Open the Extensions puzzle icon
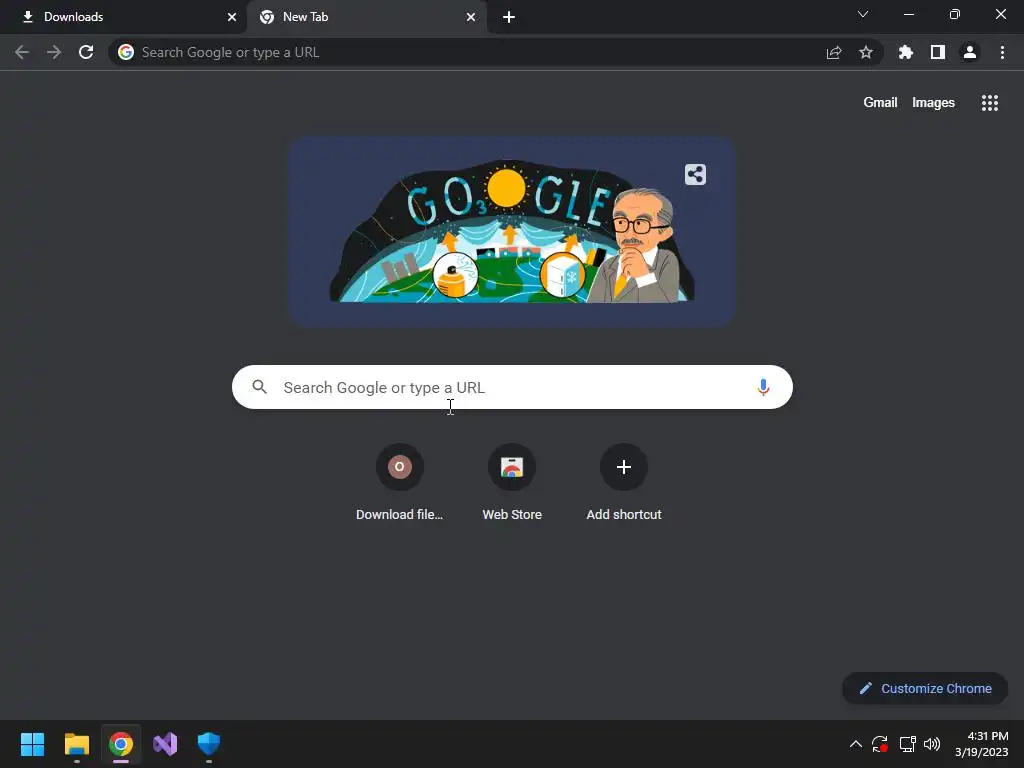Image resolution: width=1024 pixels, height=768 pixels. (x=906, y=52)
